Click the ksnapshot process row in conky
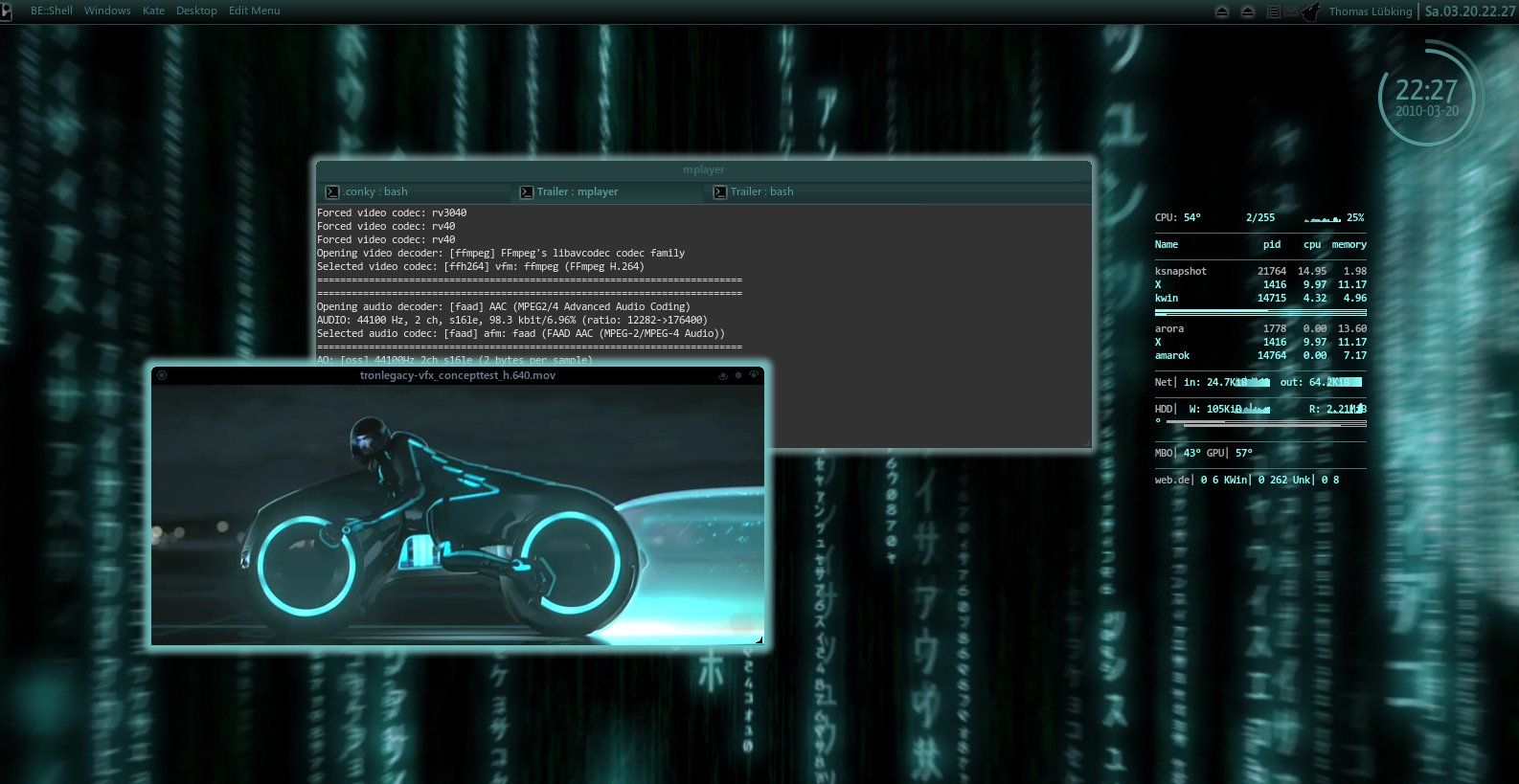This screenshot has height=784, width=1519. [1260, 271]
